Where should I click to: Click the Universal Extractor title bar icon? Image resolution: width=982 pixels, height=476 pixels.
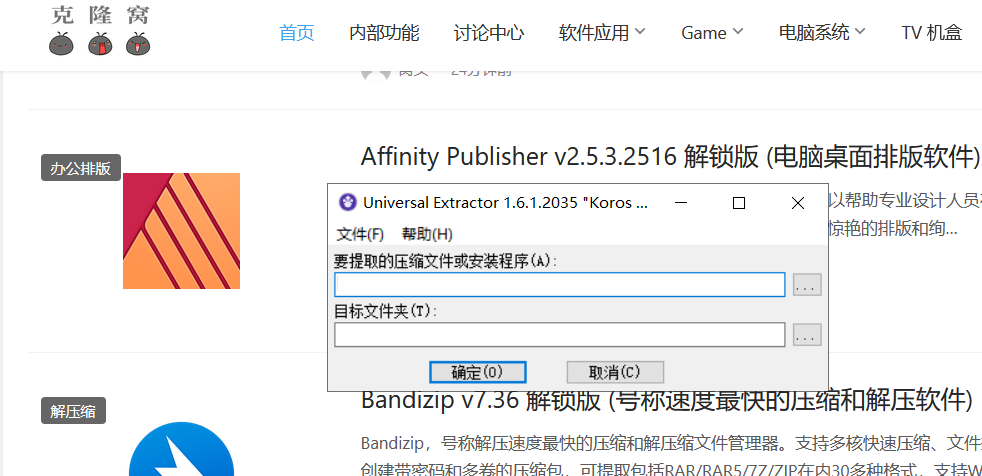pos(348,202)
